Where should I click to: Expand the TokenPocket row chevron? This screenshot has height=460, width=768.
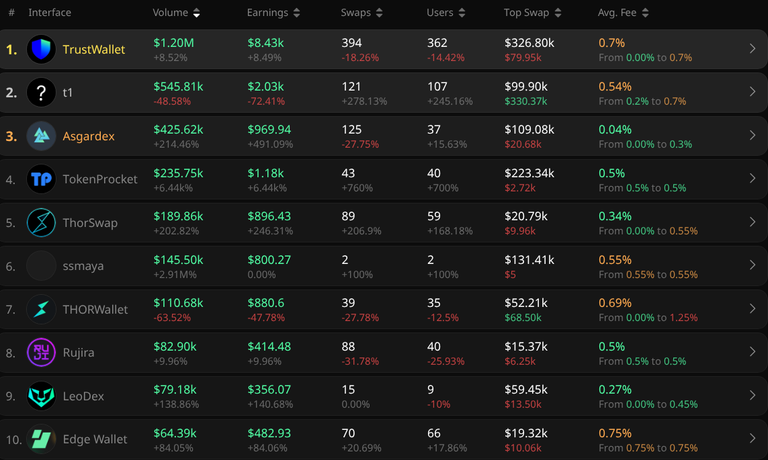pyautogui.click(x=752, y=178)
